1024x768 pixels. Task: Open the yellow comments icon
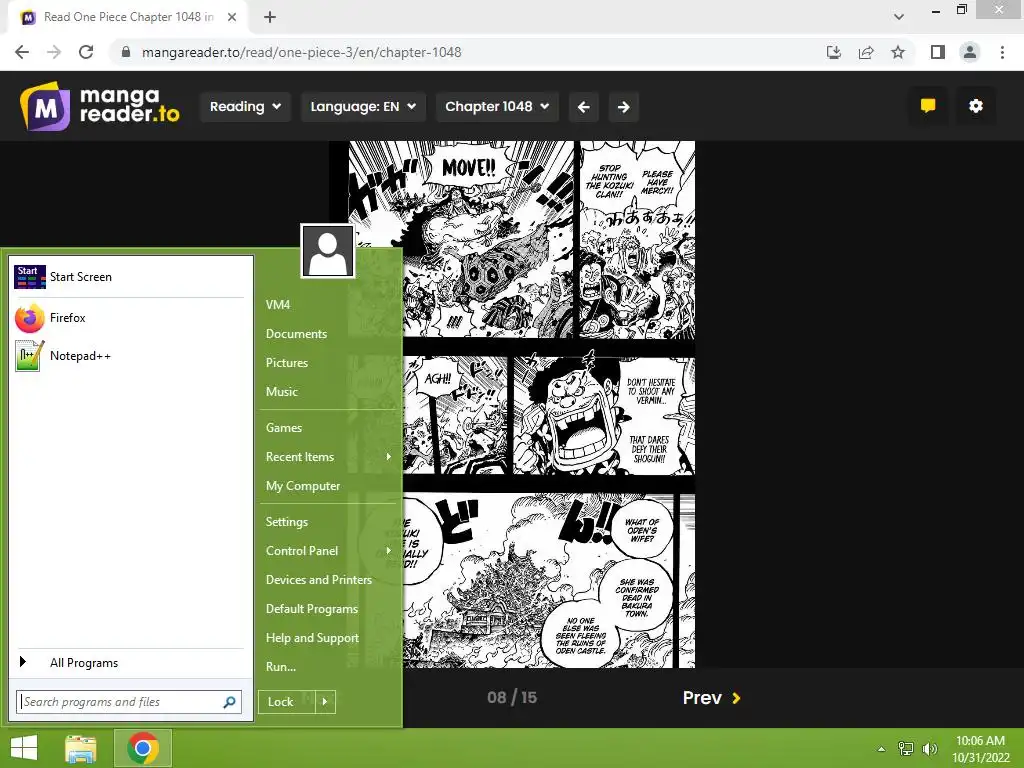[x=928, y=106]
